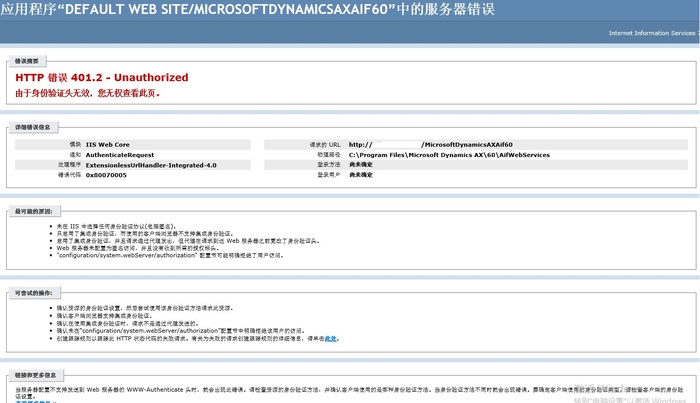Select the requested URL ending in /MicrosoftDynamicsAXAif60
The image size is (700, 403).
pos(430,145)
